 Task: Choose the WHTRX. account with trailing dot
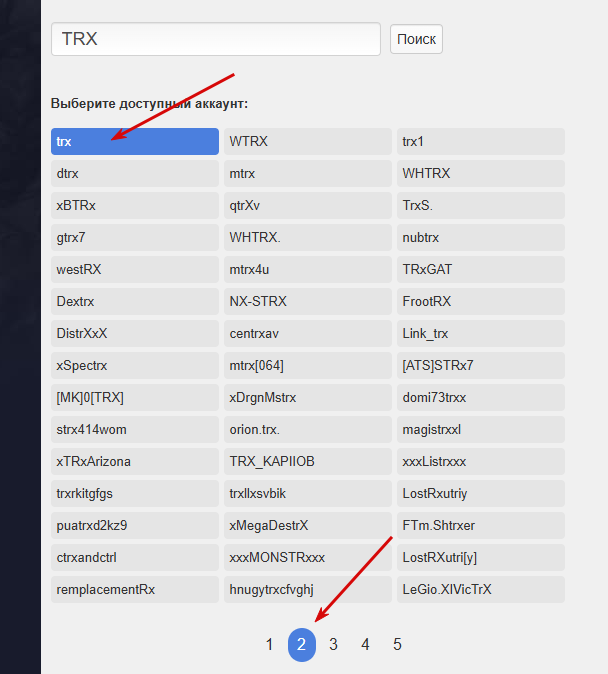pyautogui.click(x=308, y=237)
